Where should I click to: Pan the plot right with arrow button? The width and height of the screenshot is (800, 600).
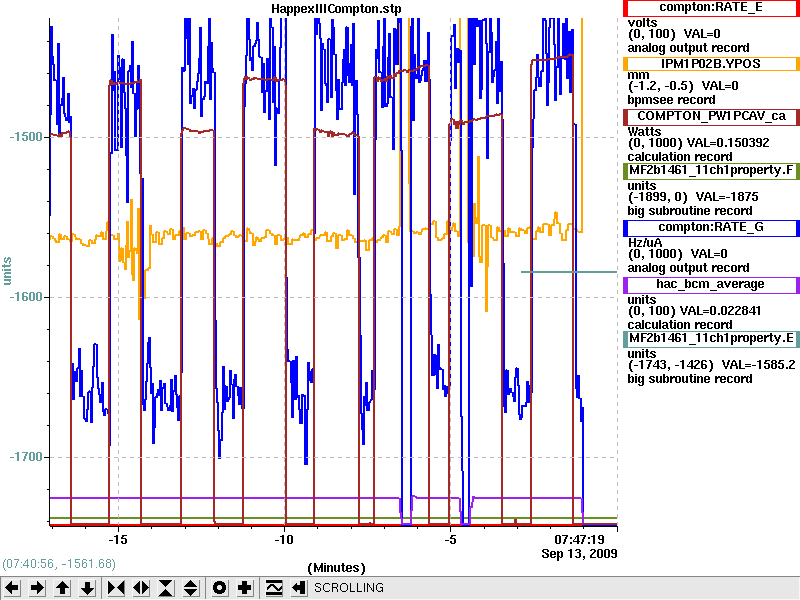37,588
